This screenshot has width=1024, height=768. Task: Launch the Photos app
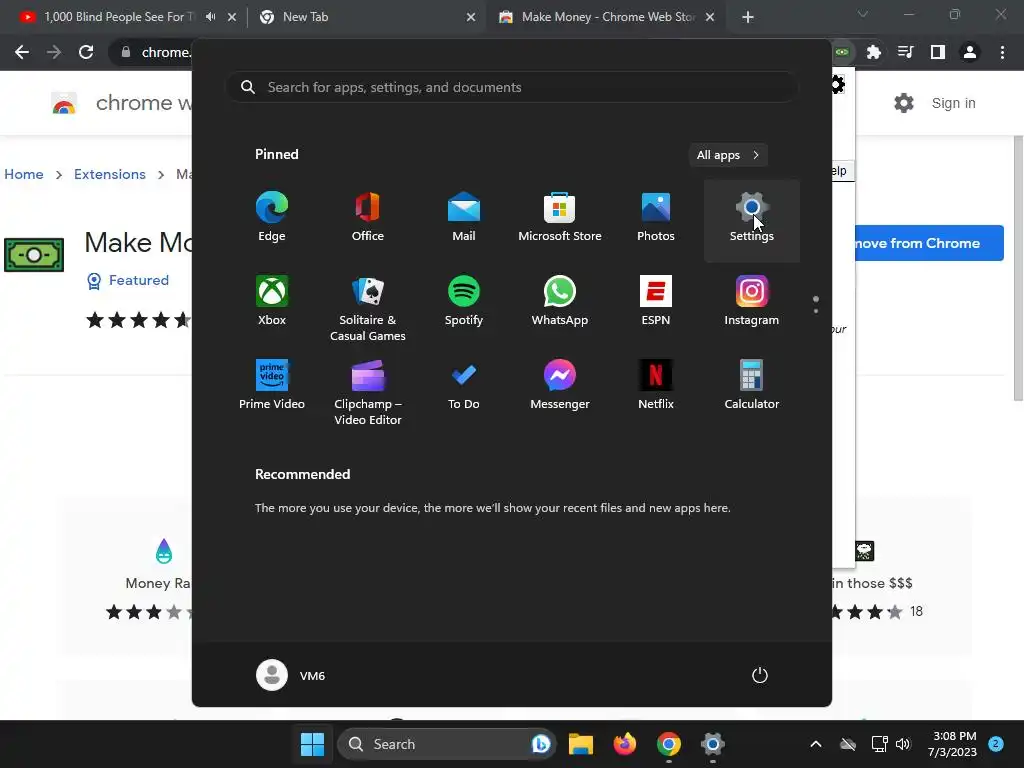tap(656, 217)
